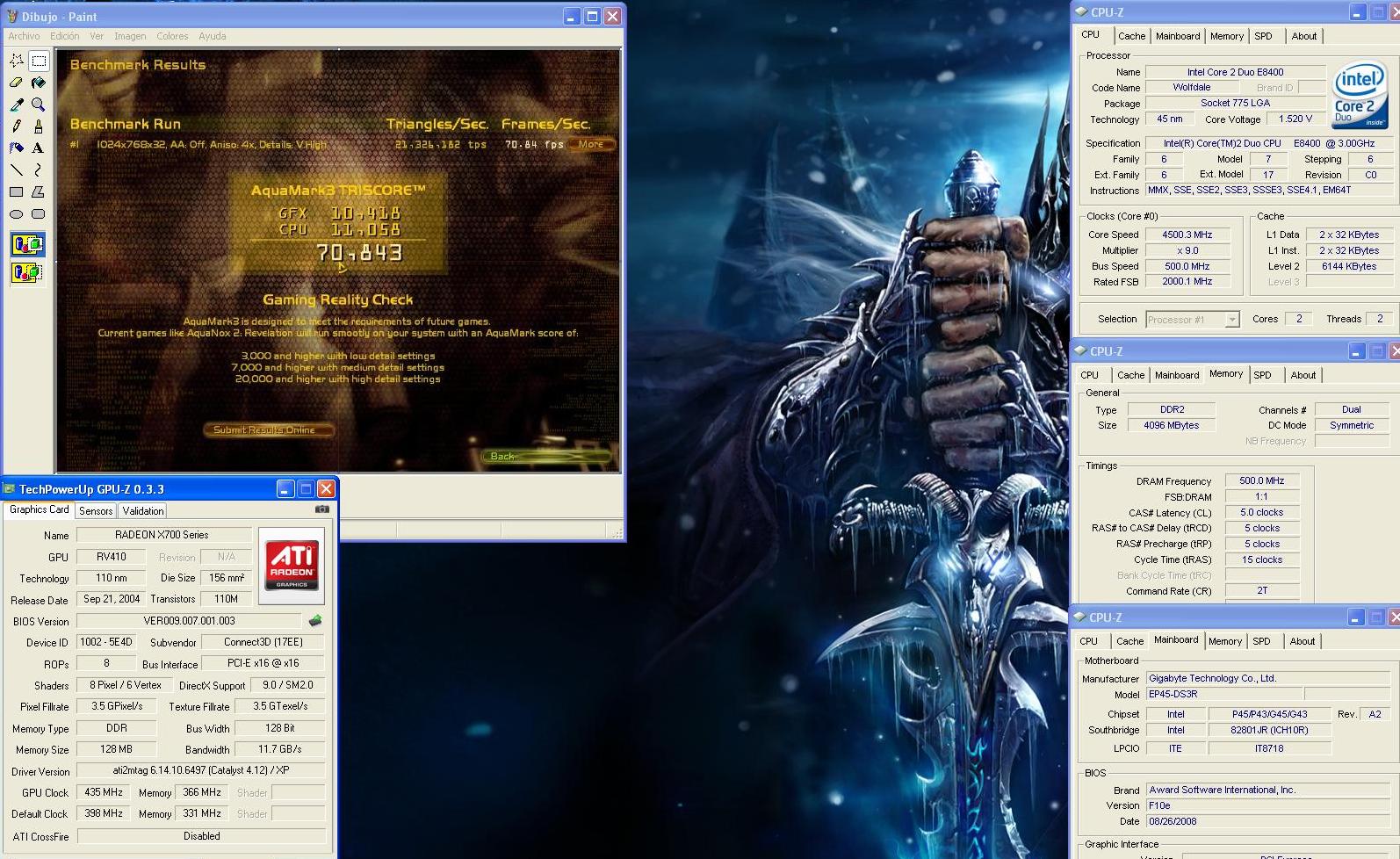Click the Rated FSB value 2000.1 MHz
Screen dimensions: 1400x859
click(x=1187, y=282)
